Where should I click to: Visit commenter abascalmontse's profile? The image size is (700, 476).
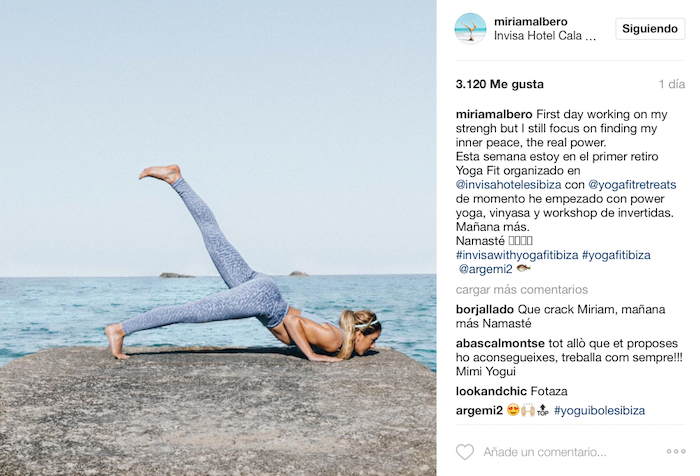point(500,343)
